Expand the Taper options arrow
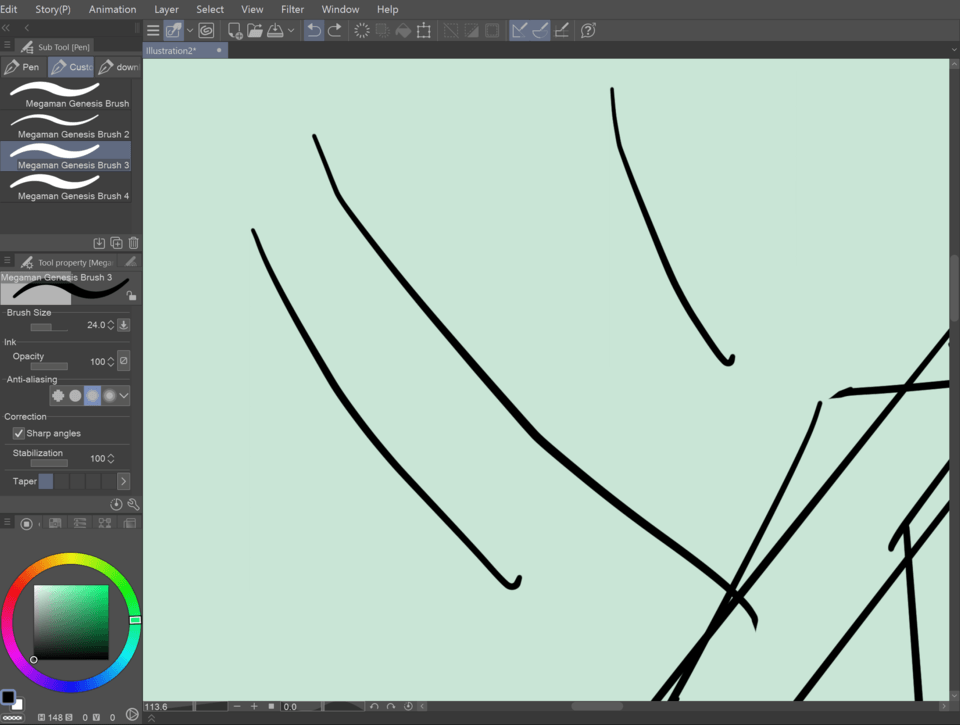 point(124,482)
